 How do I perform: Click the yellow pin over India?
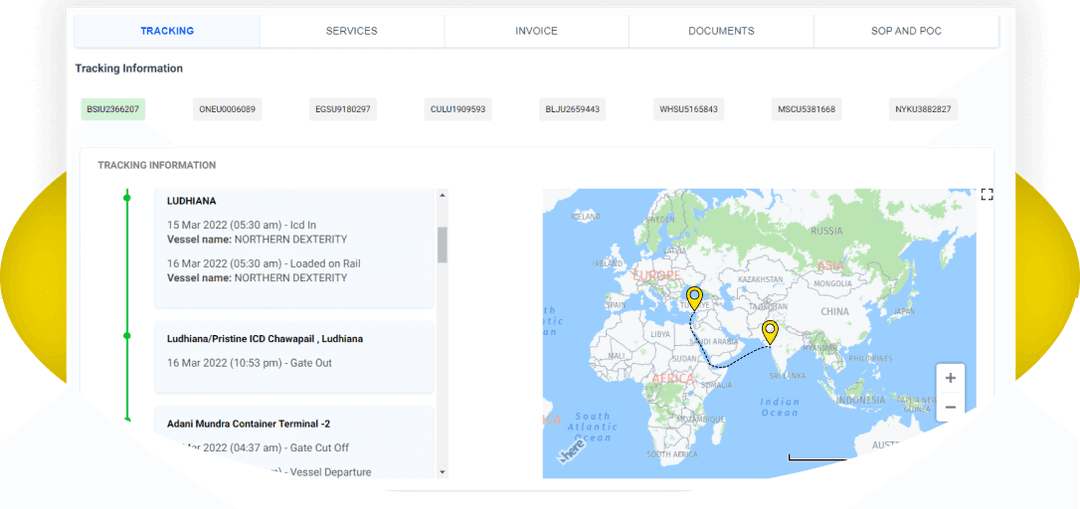tap(769, 331)
